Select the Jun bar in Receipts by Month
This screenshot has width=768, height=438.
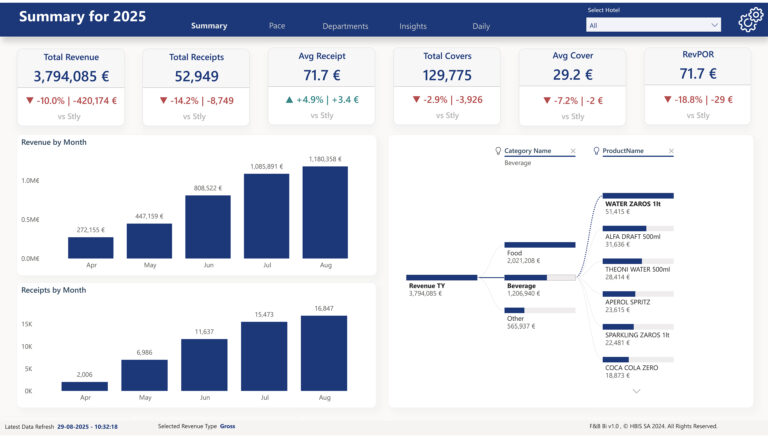[x=205, y=364]
